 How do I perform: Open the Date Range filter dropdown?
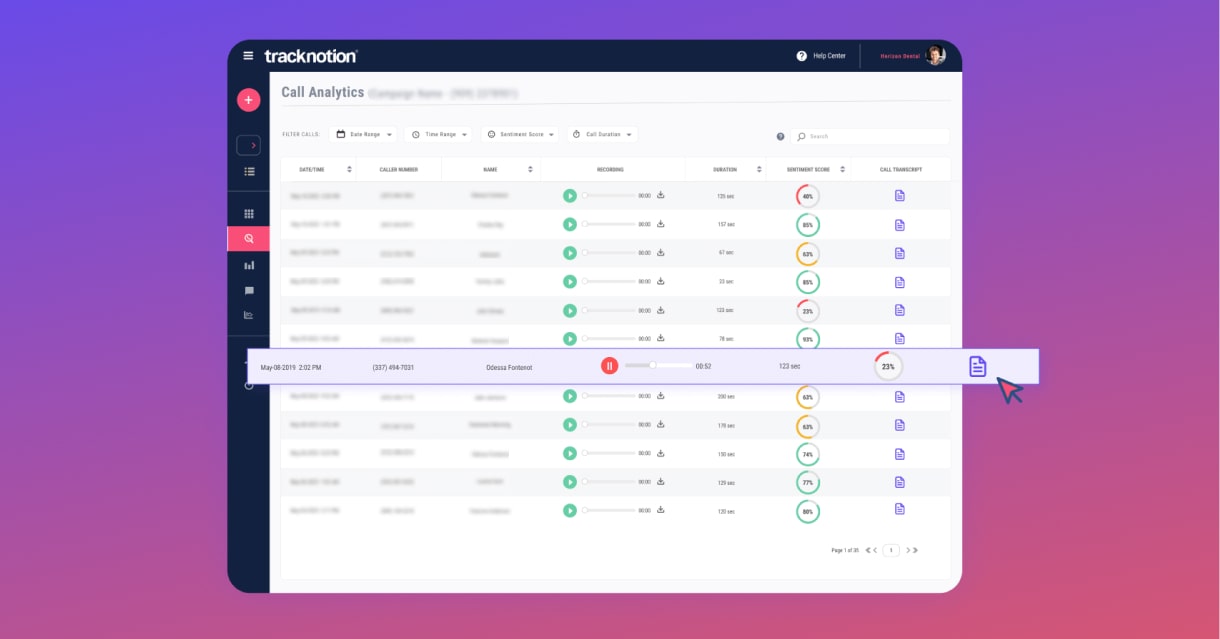pyautogui.click(x=363, y=134)
